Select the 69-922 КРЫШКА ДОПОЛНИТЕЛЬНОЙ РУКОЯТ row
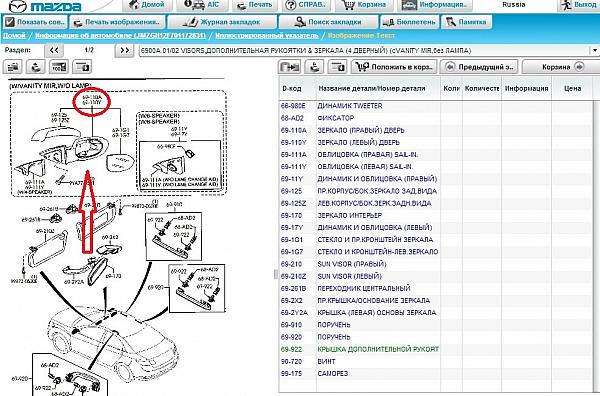 (436, 349)
